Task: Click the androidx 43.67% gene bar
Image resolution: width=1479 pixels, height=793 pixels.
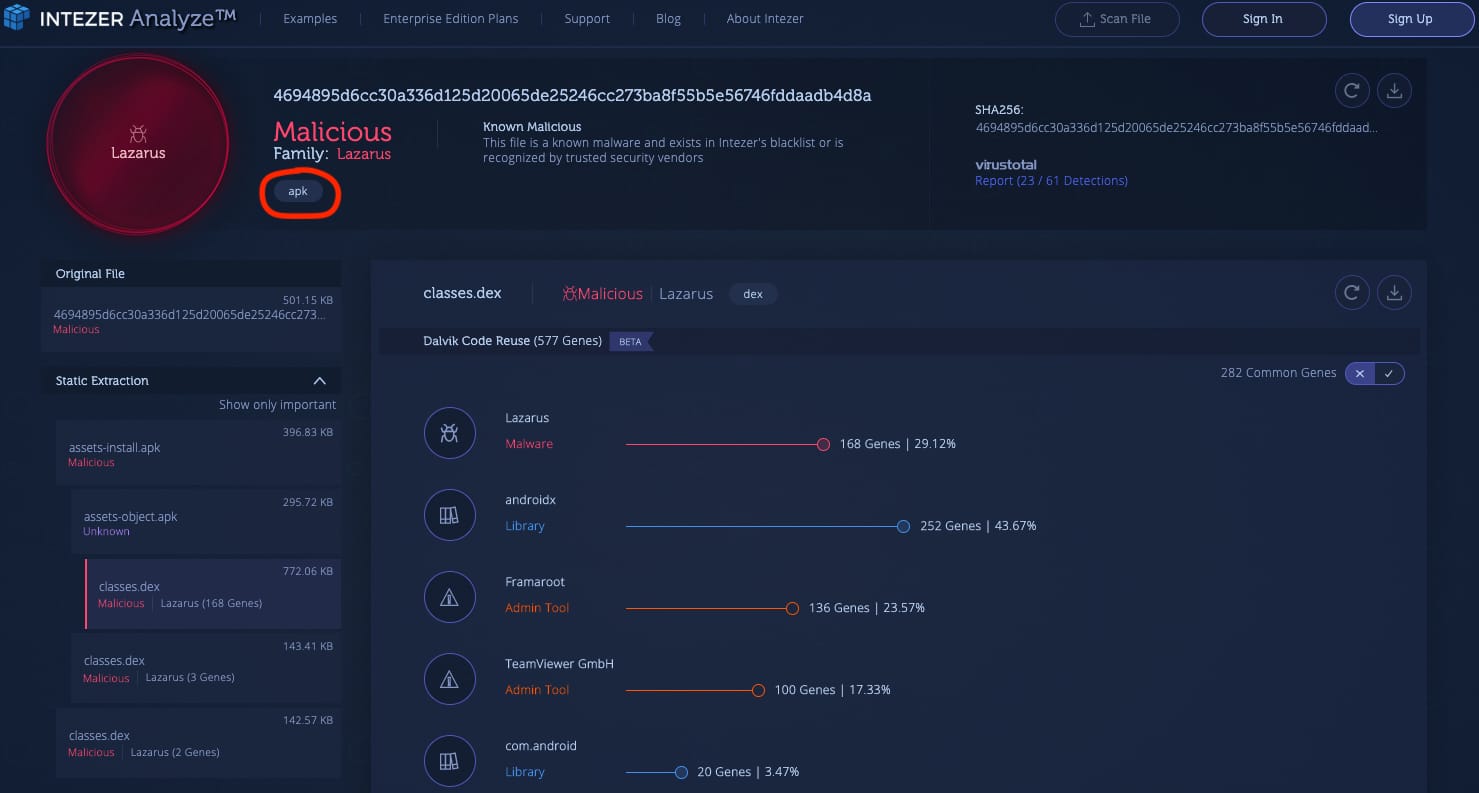Action: coord(768,526)
